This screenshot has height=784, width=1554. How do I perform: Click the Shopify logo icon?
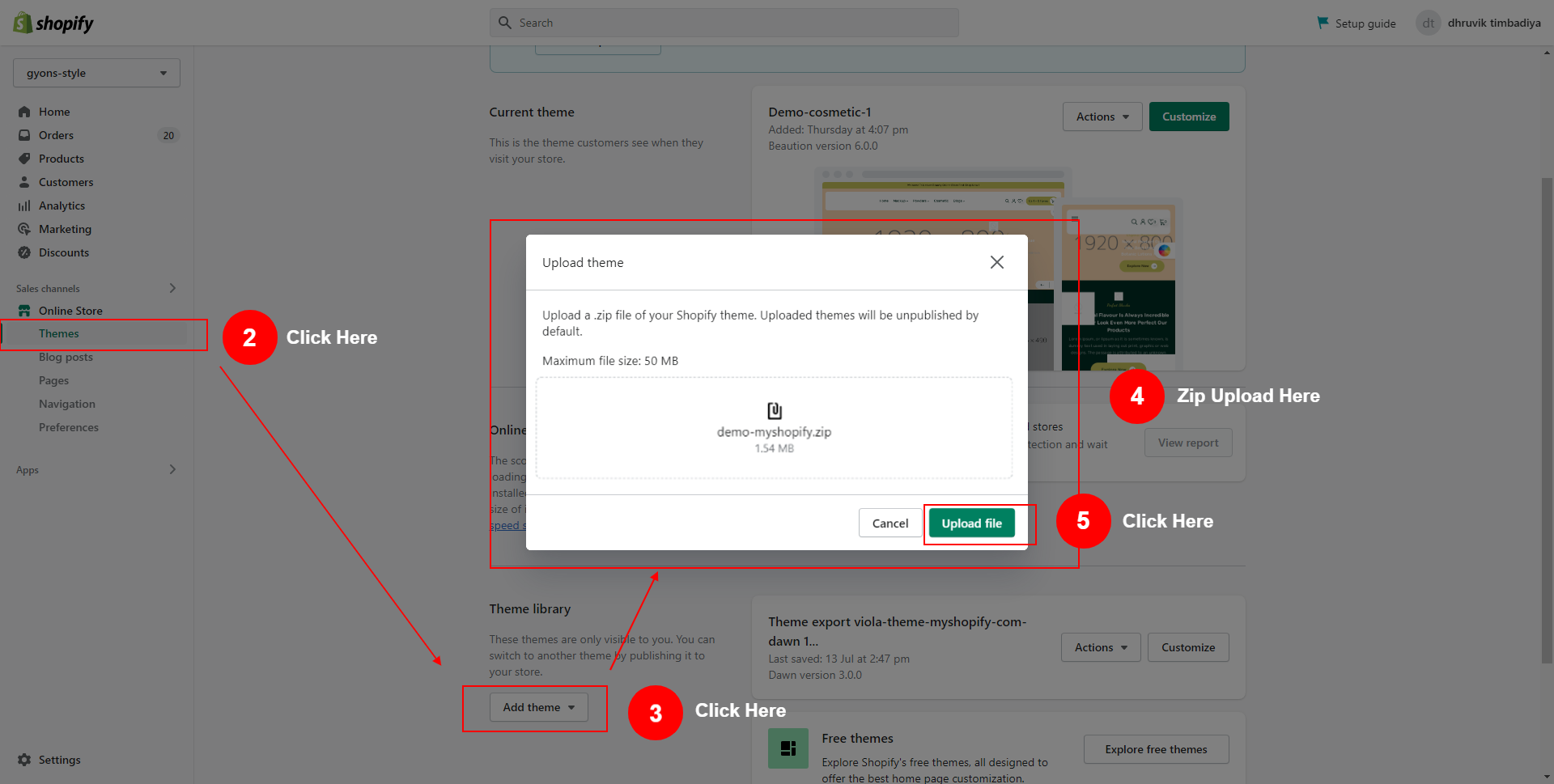(23, 23)
